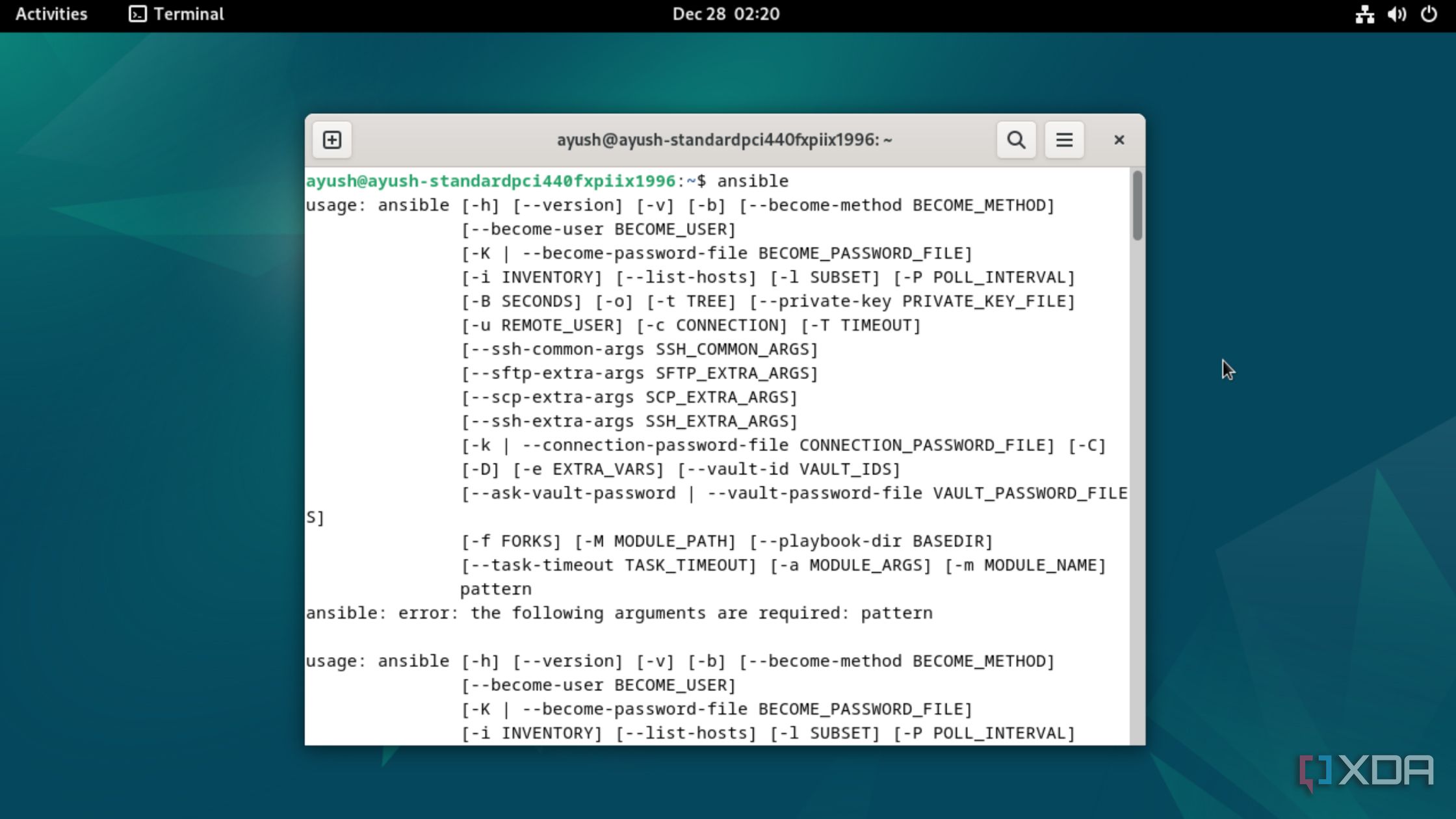The width and height of the screenshot is (1456, 819).
Task: Click the XDA watermark logo
Action: (x=1366, y=772)
